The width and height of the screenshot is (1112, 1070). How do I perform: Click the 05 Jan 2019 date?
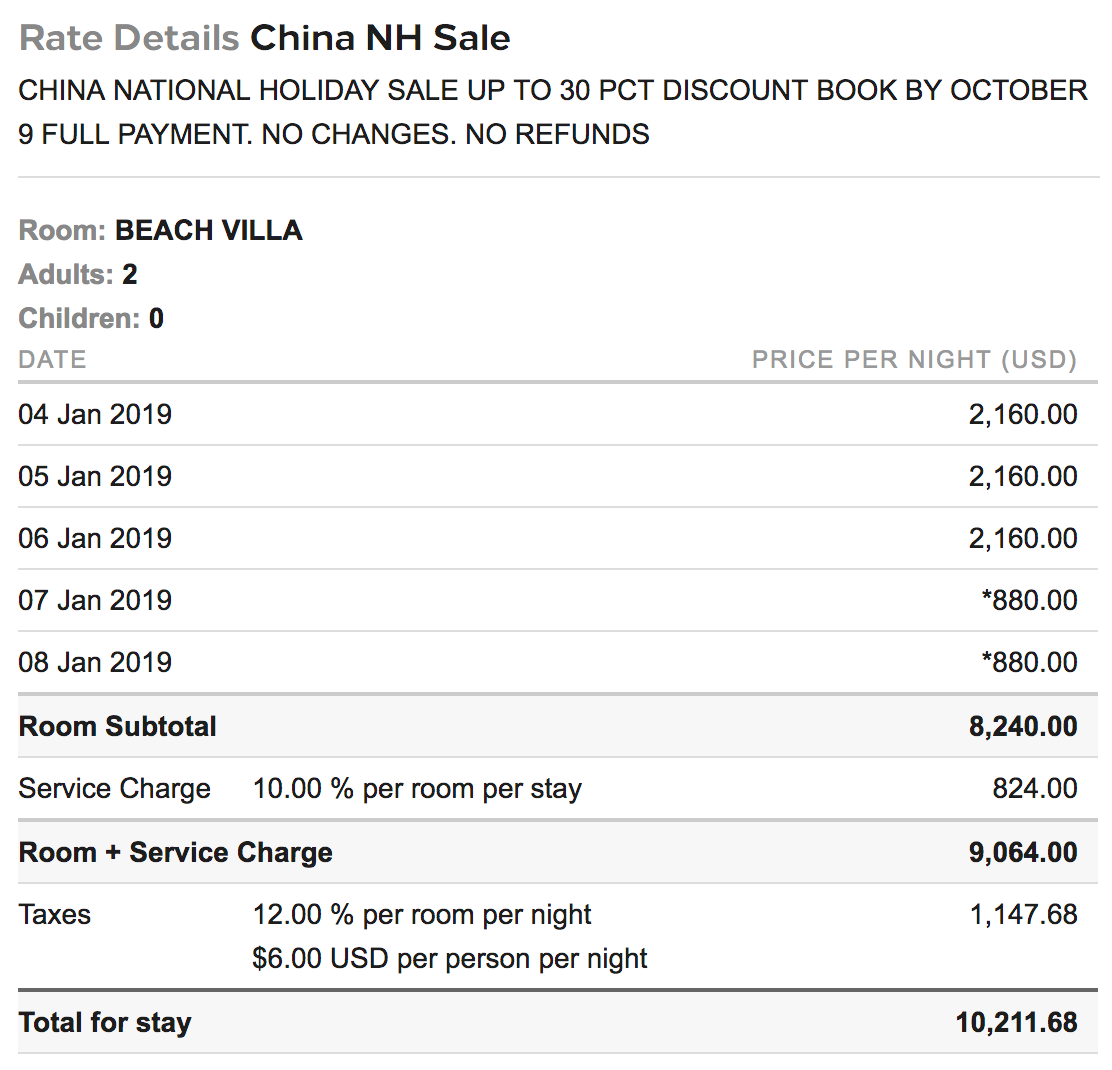point(95,476)
